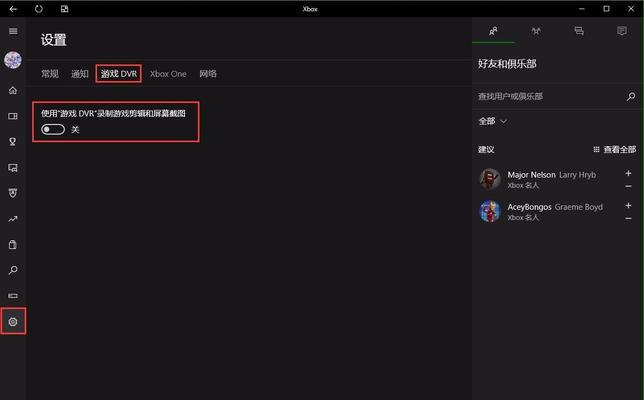
Task: Remove Major Nelson suggestion with minus
Action: tap(628, 186)
